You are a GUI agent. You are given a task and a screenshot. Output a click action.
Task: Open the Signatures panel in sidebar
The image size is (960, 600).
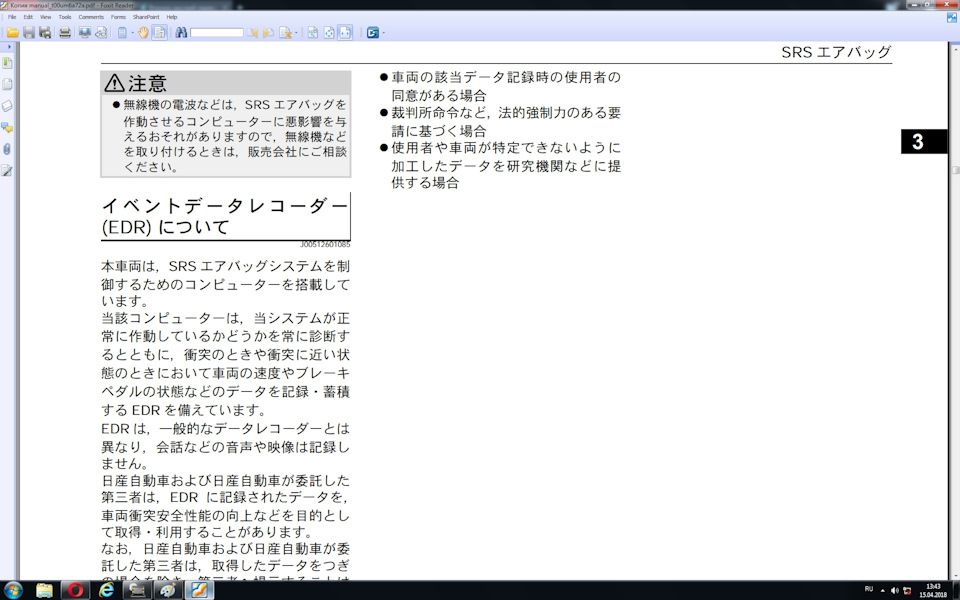[7, 170]
